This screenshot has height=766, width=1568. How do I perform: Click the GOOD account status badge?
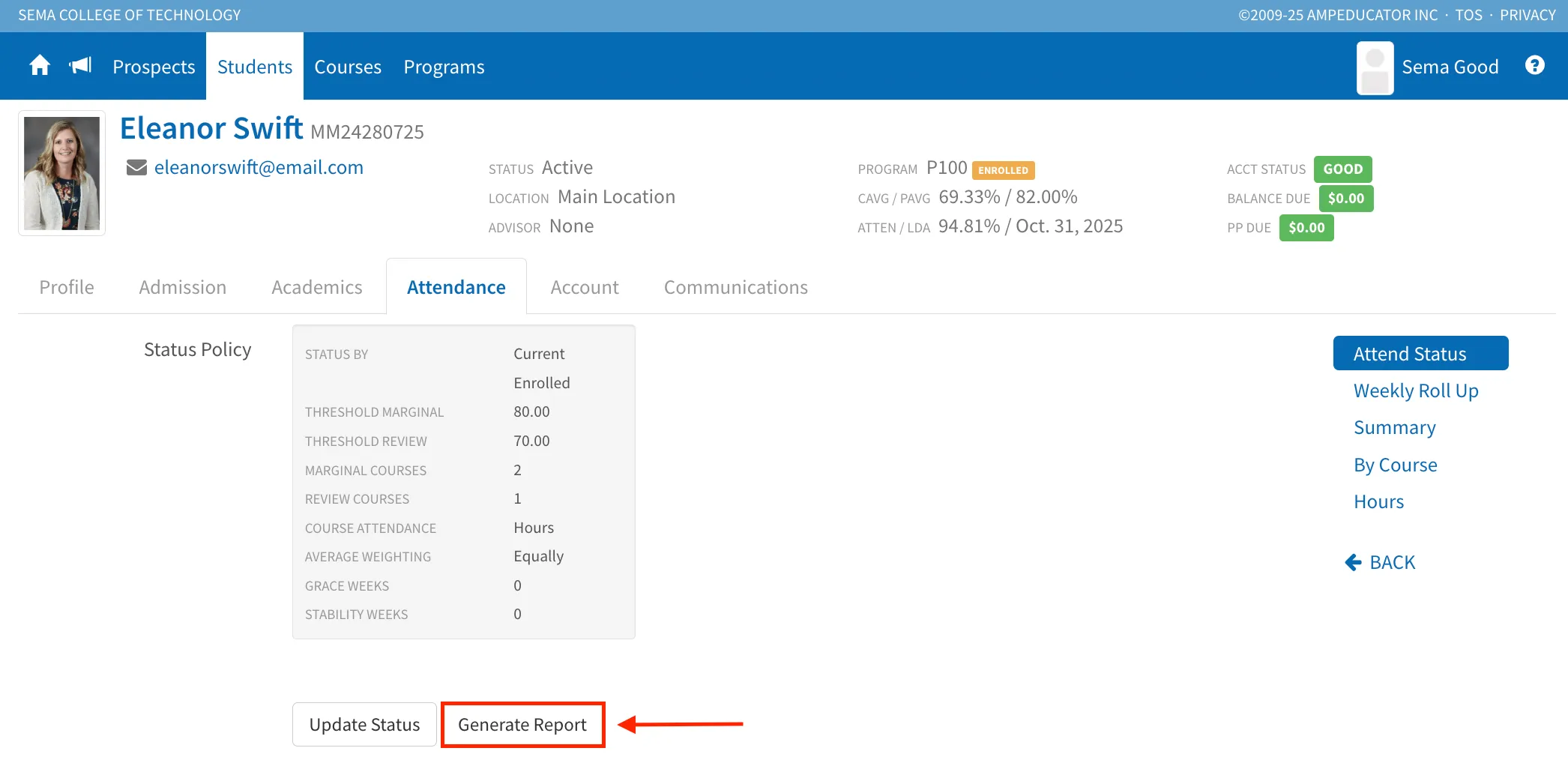pyautogui.click(x=1342, y=169)
